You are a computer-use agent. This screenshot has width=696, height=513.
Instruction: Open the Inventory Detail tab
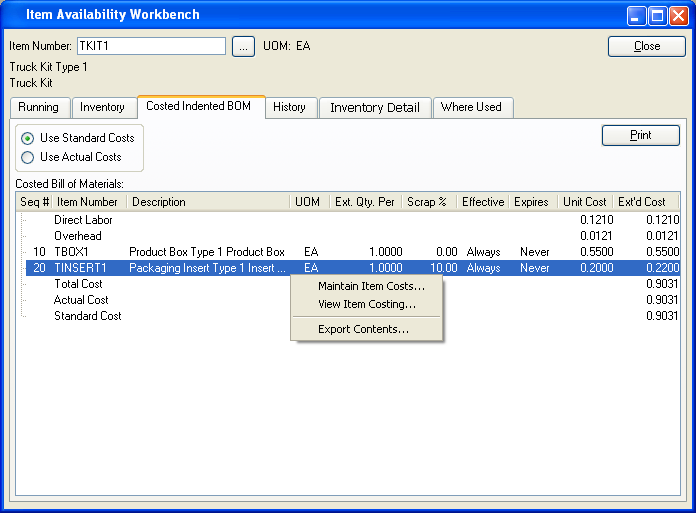(375, 107)
